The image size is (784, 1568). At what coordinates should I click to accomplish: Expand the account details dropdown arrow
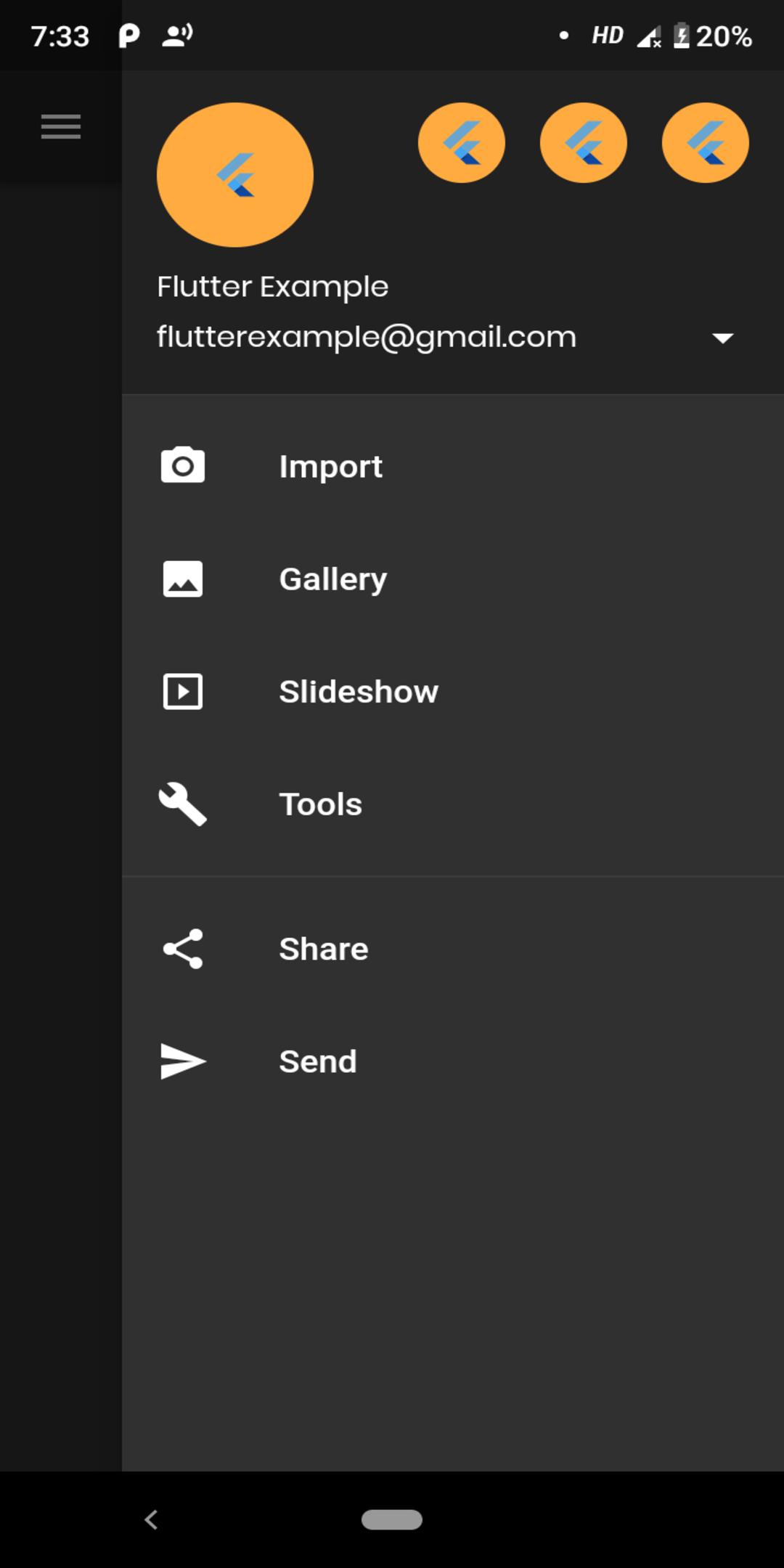pos(723,338)
